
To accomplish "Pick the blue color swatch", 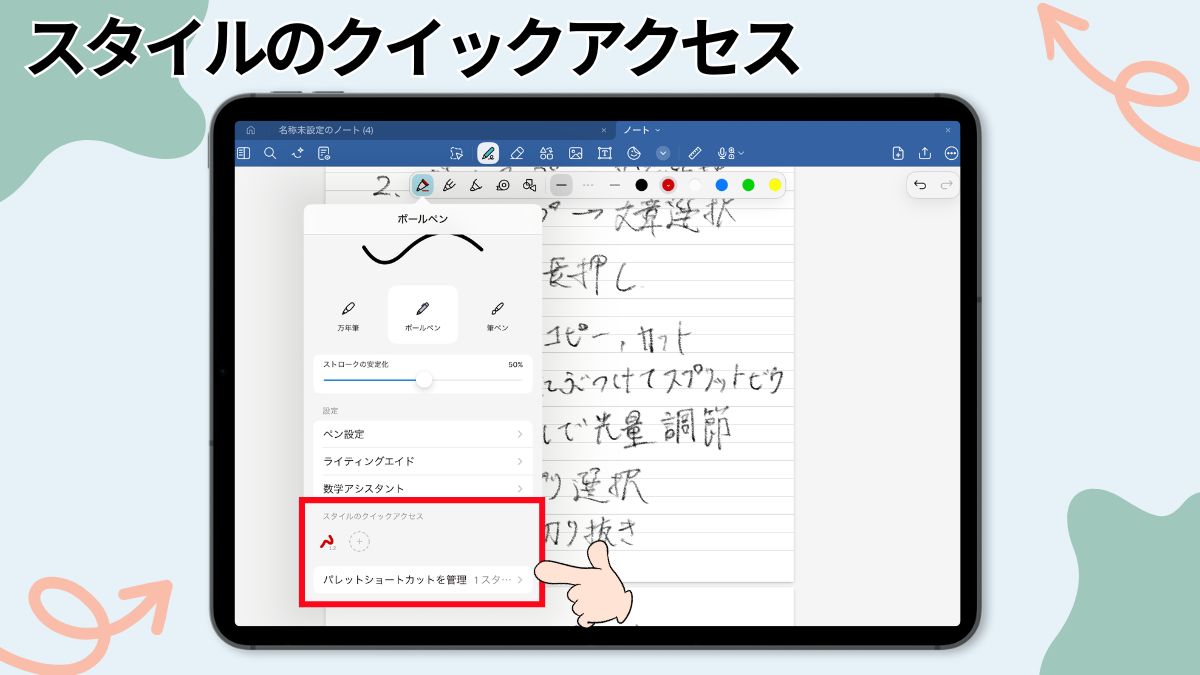I will pos(721,185).
